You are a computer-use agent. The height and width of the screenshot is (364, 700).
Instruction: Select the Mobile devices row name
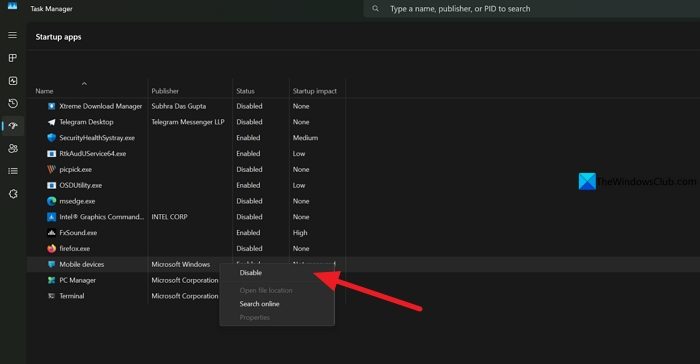pyautogui.click(x=82, y=264)
